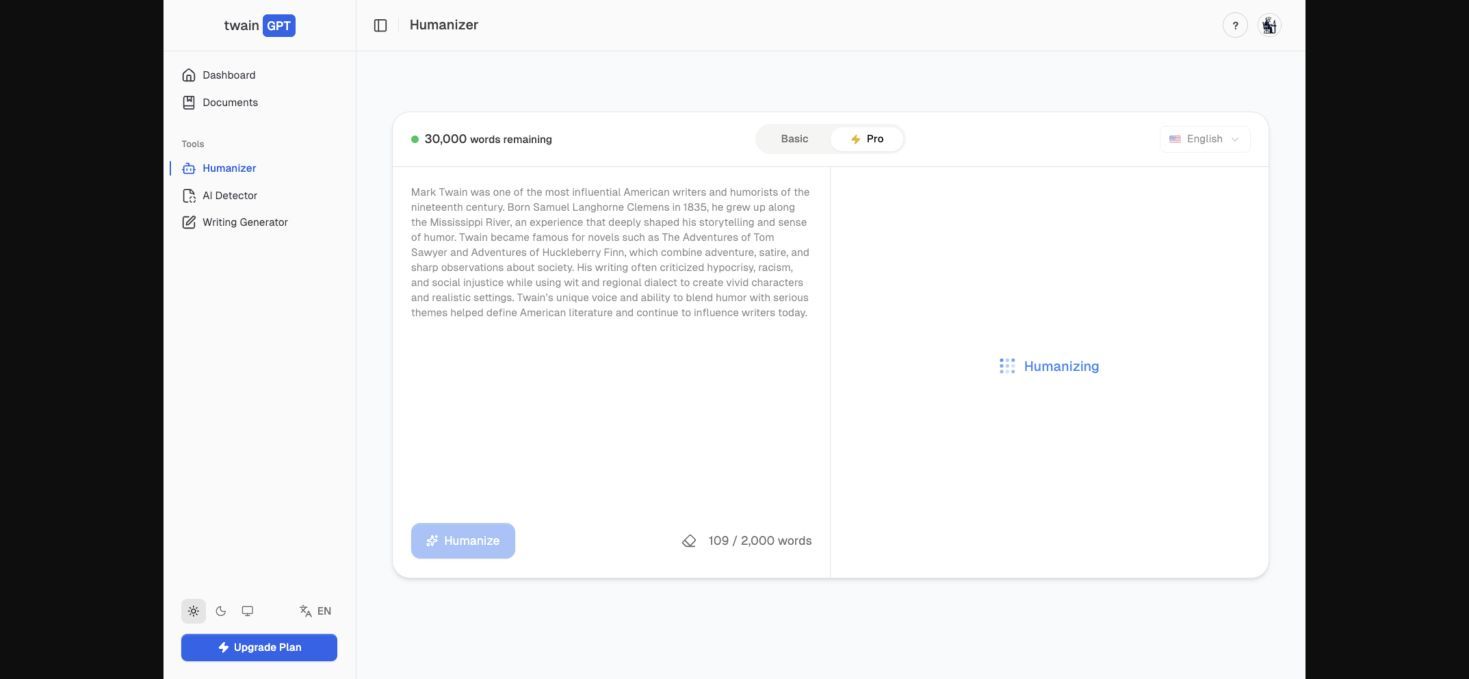Image resolution: width=1469 pixels, height=679 pixels.
Task: Click the Humanizer page title
Action: (x=444, y=25)
